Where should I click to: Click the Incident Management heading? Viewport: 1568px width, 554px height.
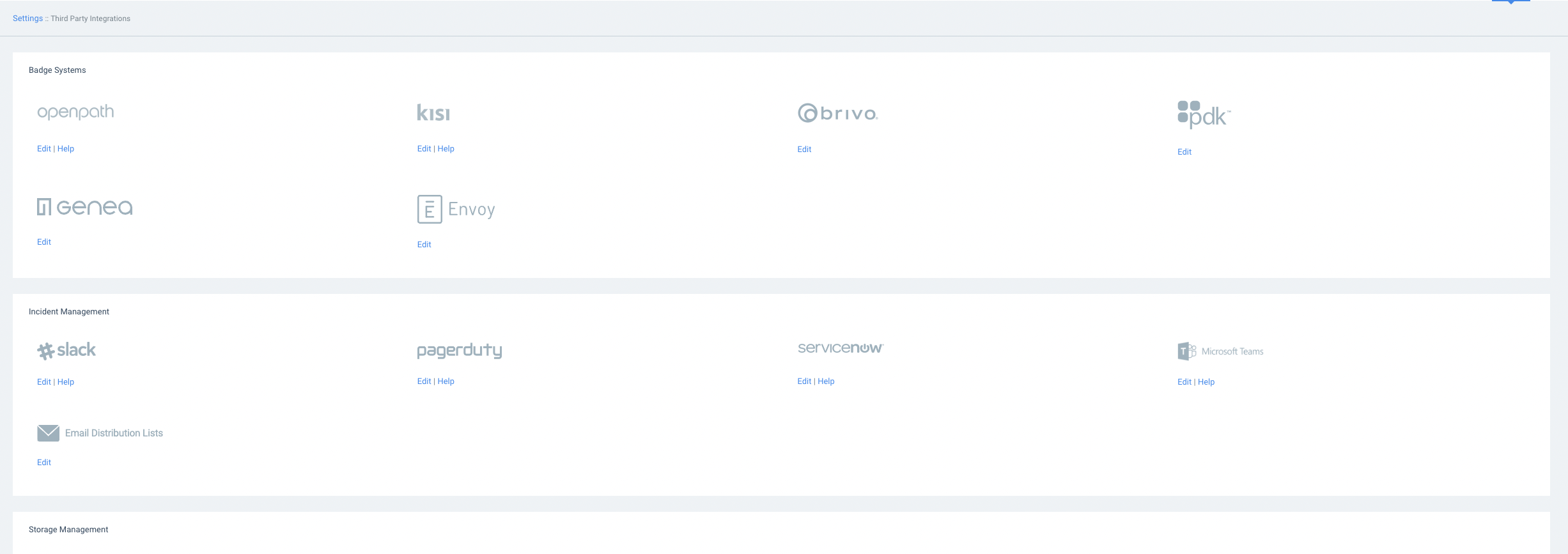69,312
